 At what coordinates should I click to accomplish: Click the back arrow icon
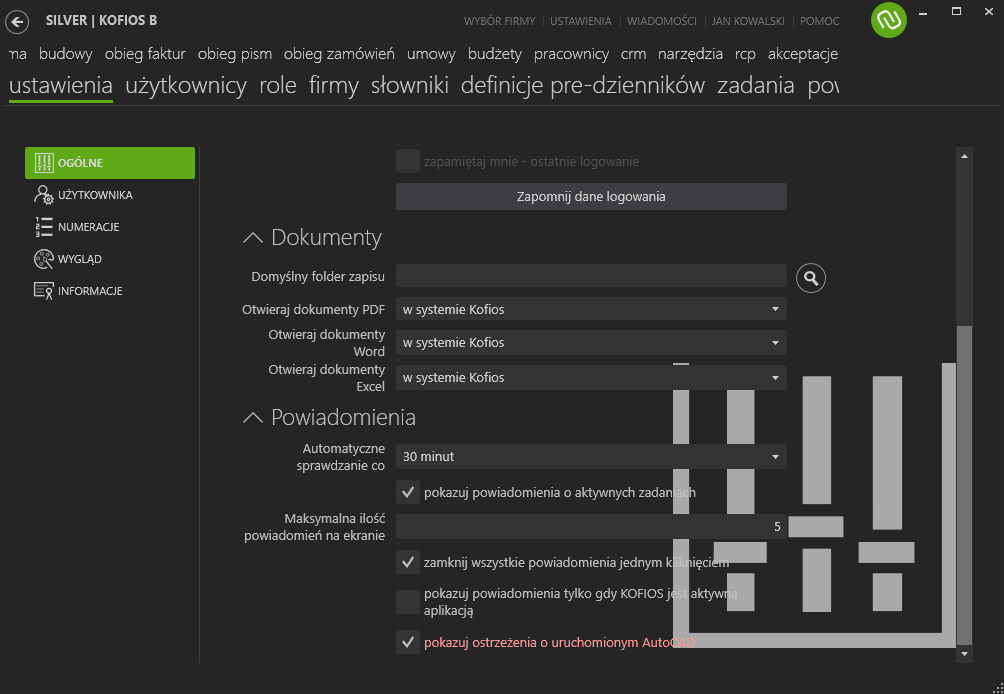tap(17, 22)
